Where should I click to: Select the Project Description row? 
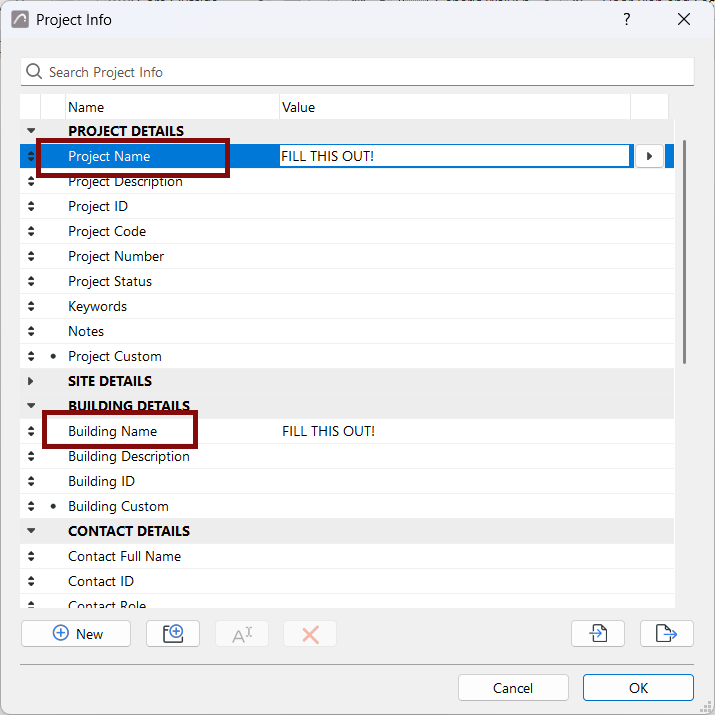(347, 181)
